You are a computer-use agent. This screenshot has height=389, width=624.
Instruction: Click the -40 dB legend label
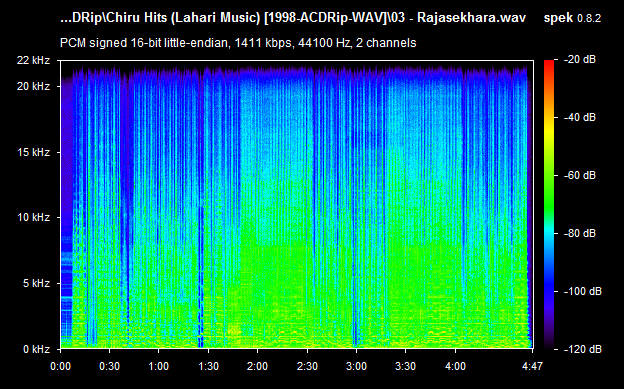(x=580, y=117)
